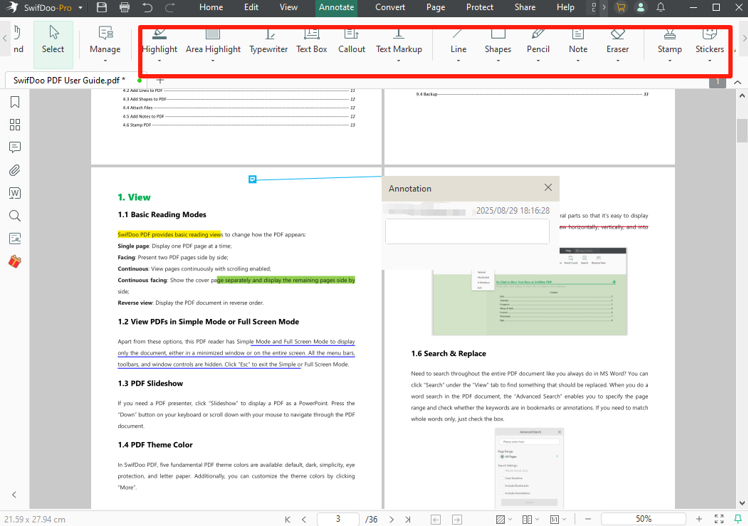Screen dimensions: 748x526
Task: Go to the first page
Action: [287, 519]
